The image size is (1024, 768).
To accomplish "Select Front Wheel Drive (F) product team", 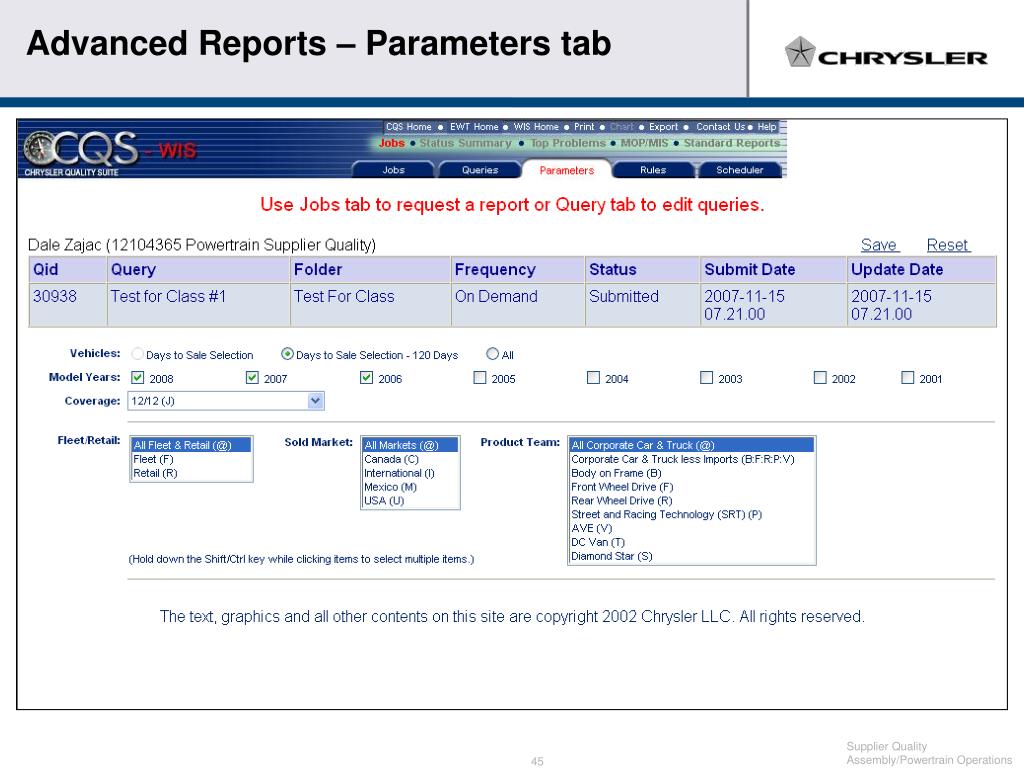I will 692,487.
